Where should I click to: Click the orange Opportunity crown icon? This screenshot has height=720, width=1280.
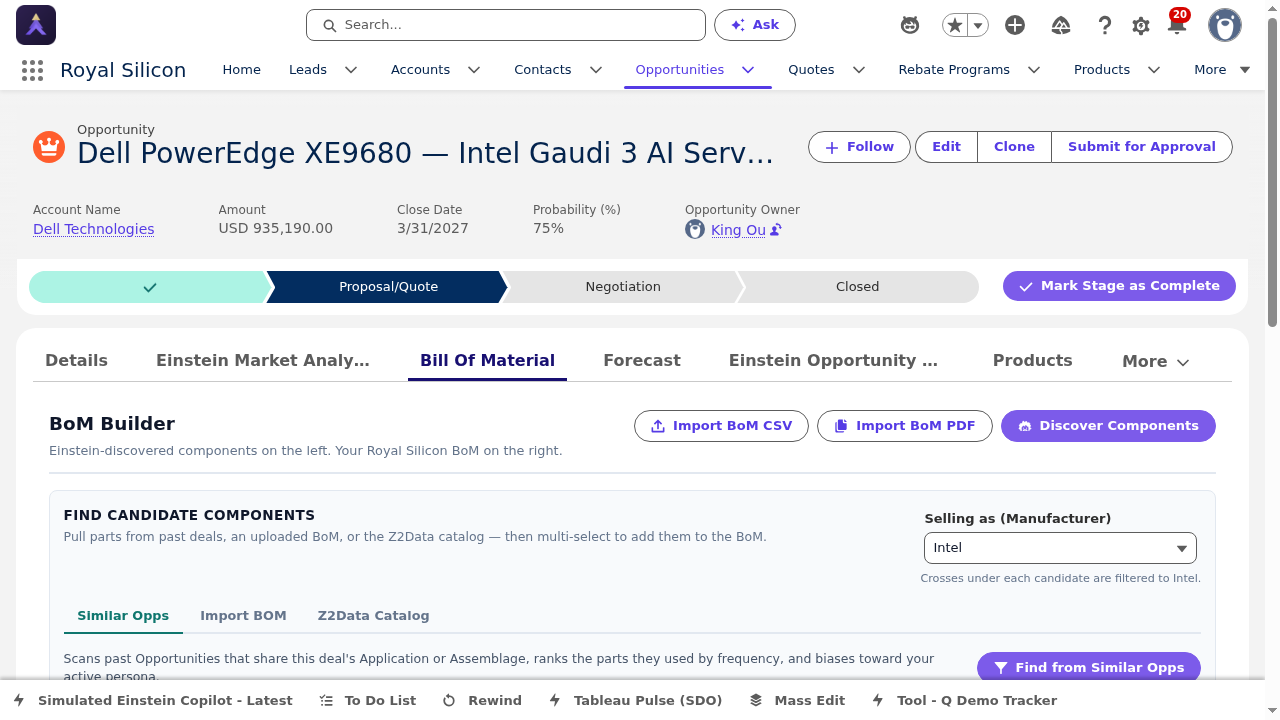pyautogui.click(x=49, y=147)
